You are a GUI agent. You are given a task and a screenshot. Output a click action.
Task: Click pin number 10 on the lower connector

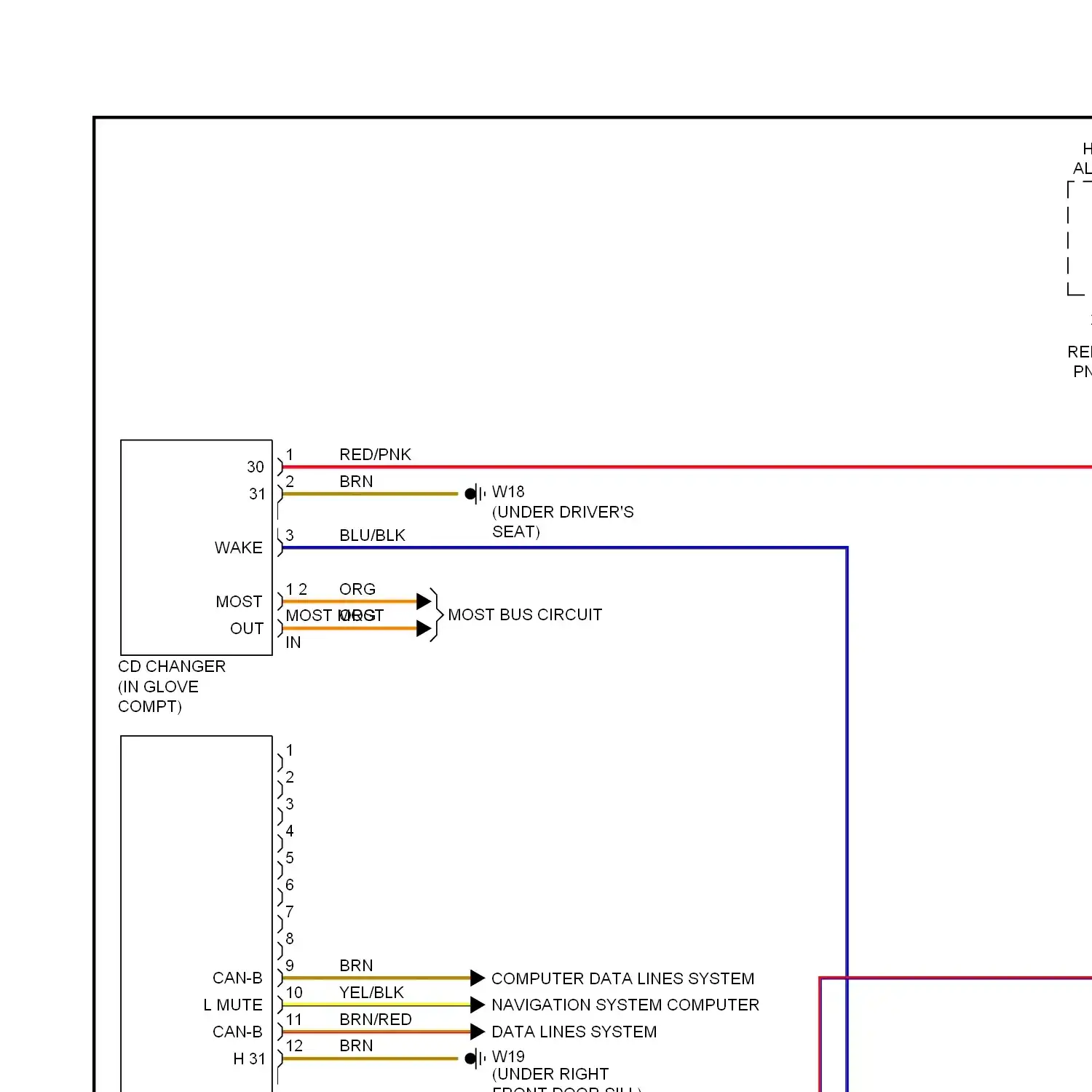pyautogui.click(x=294, y=992)
